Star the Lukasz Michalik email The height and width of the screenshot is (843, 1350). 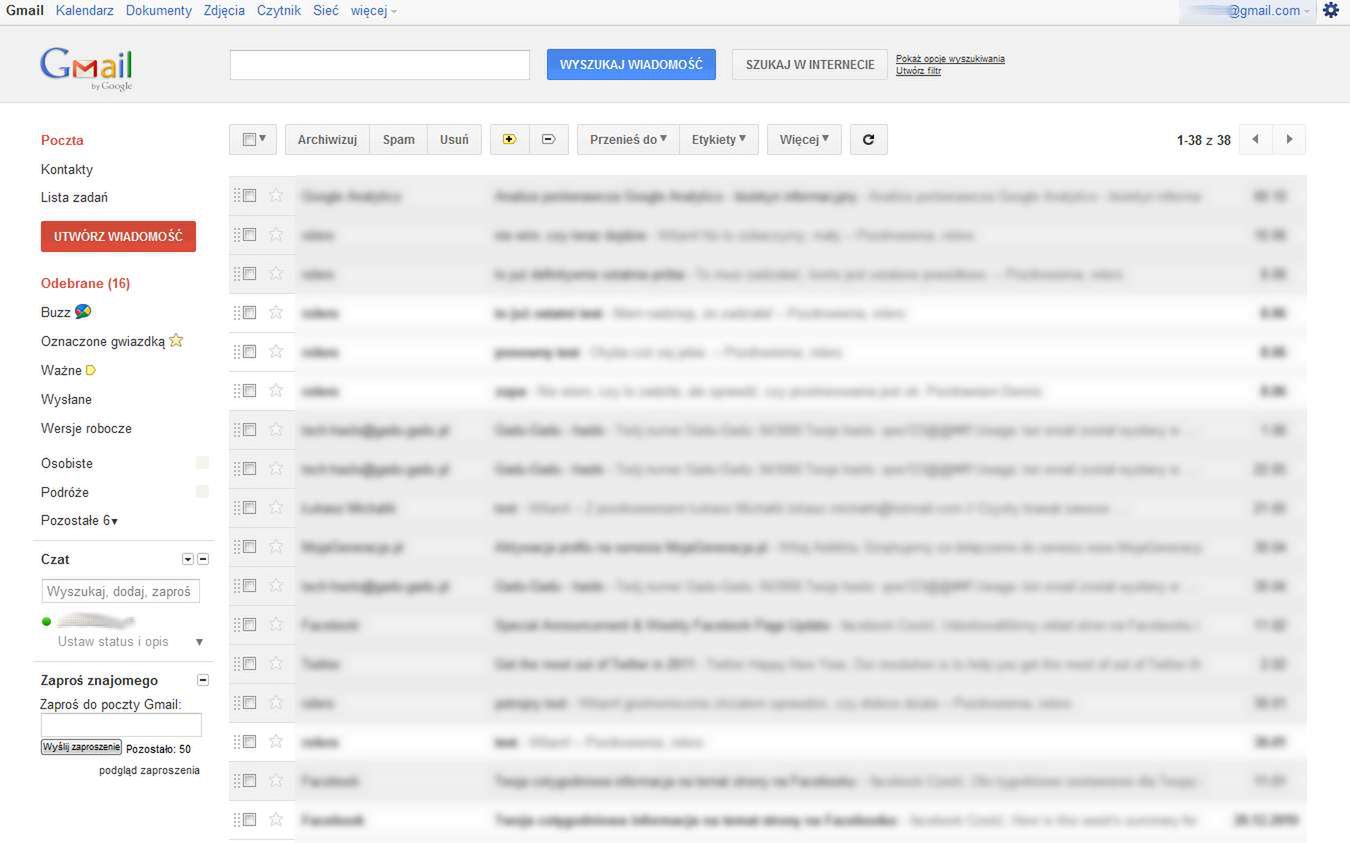[x=276, y=508]
